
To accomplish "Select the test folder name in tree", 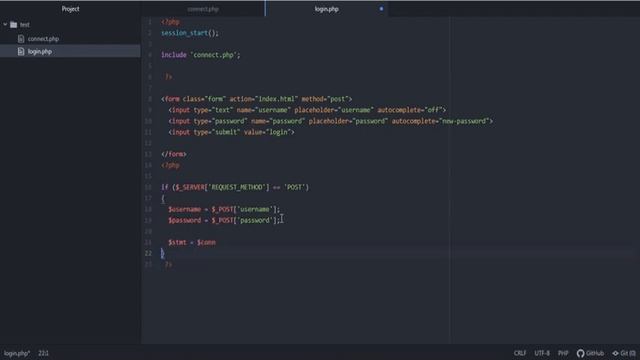I will [24, 24].
